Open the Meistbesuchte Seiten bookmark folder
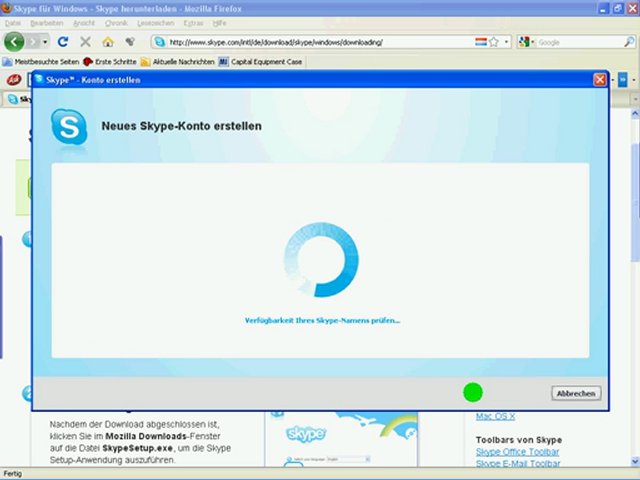Viewport: 640px width, 480px height. tap(41, 62)
